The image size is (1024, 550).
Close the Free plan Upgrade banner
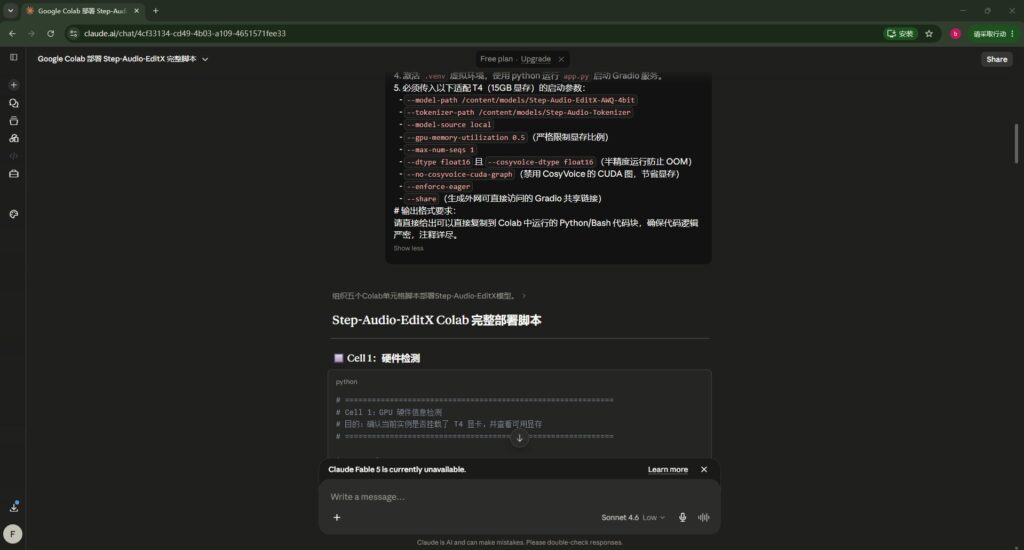[x=561, y=59]
